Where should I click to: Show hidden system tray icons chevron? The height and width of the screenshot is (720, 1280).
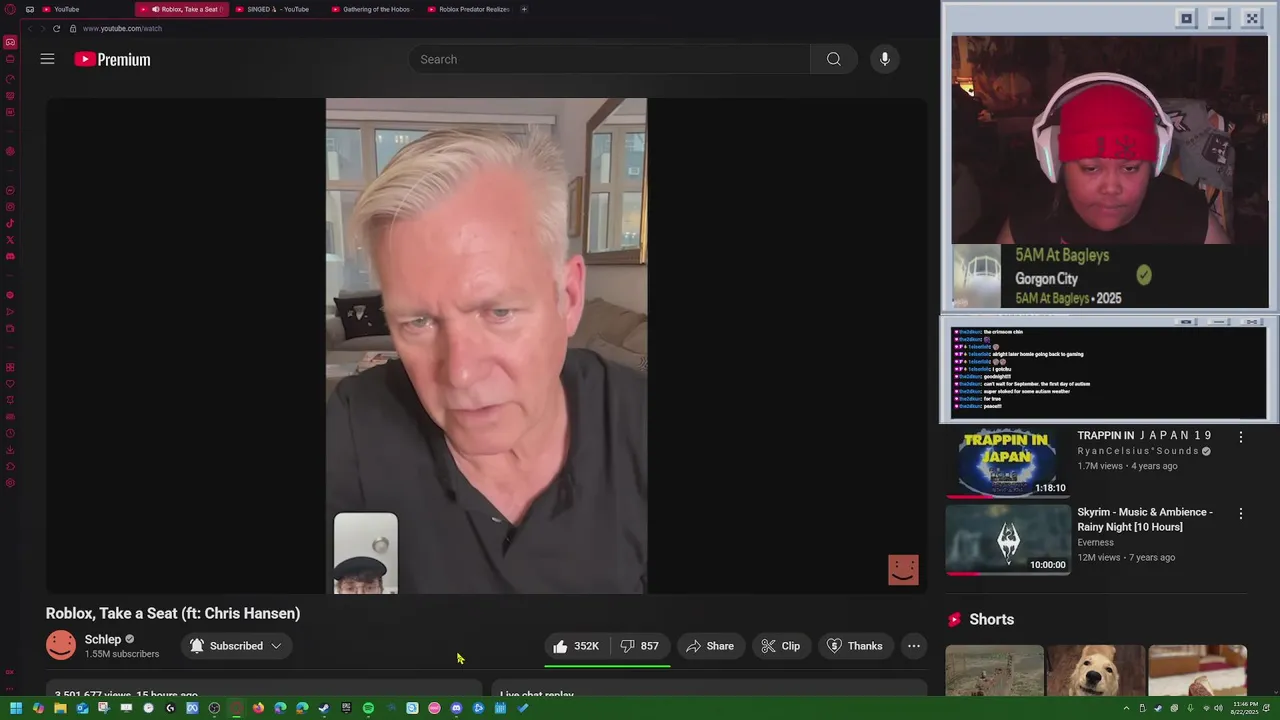point(1126,708)
